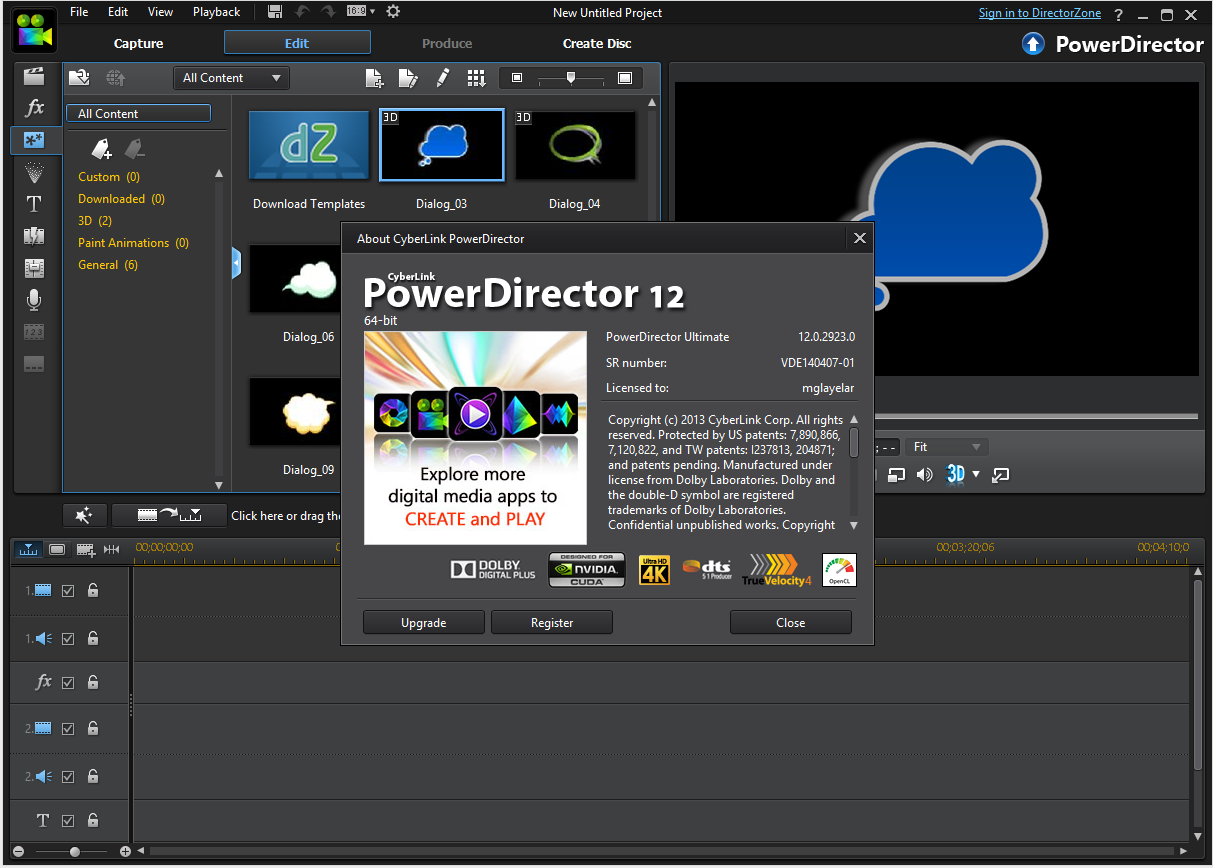
Task: Open the Fit preview zoom dropdown
Action: tap(946, 447)
